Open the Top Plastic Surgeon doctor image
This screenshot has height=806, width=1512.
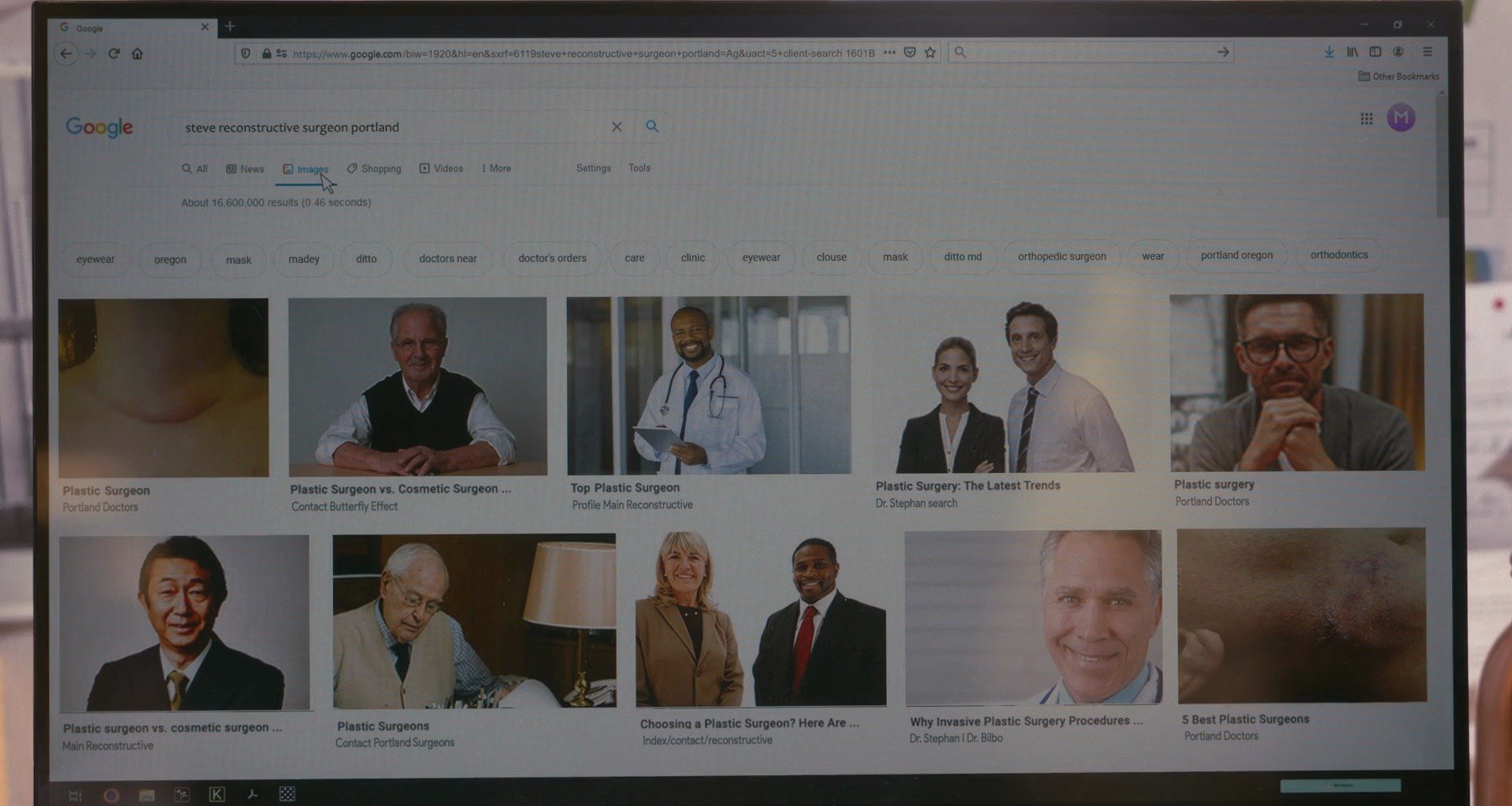(709, 385)
